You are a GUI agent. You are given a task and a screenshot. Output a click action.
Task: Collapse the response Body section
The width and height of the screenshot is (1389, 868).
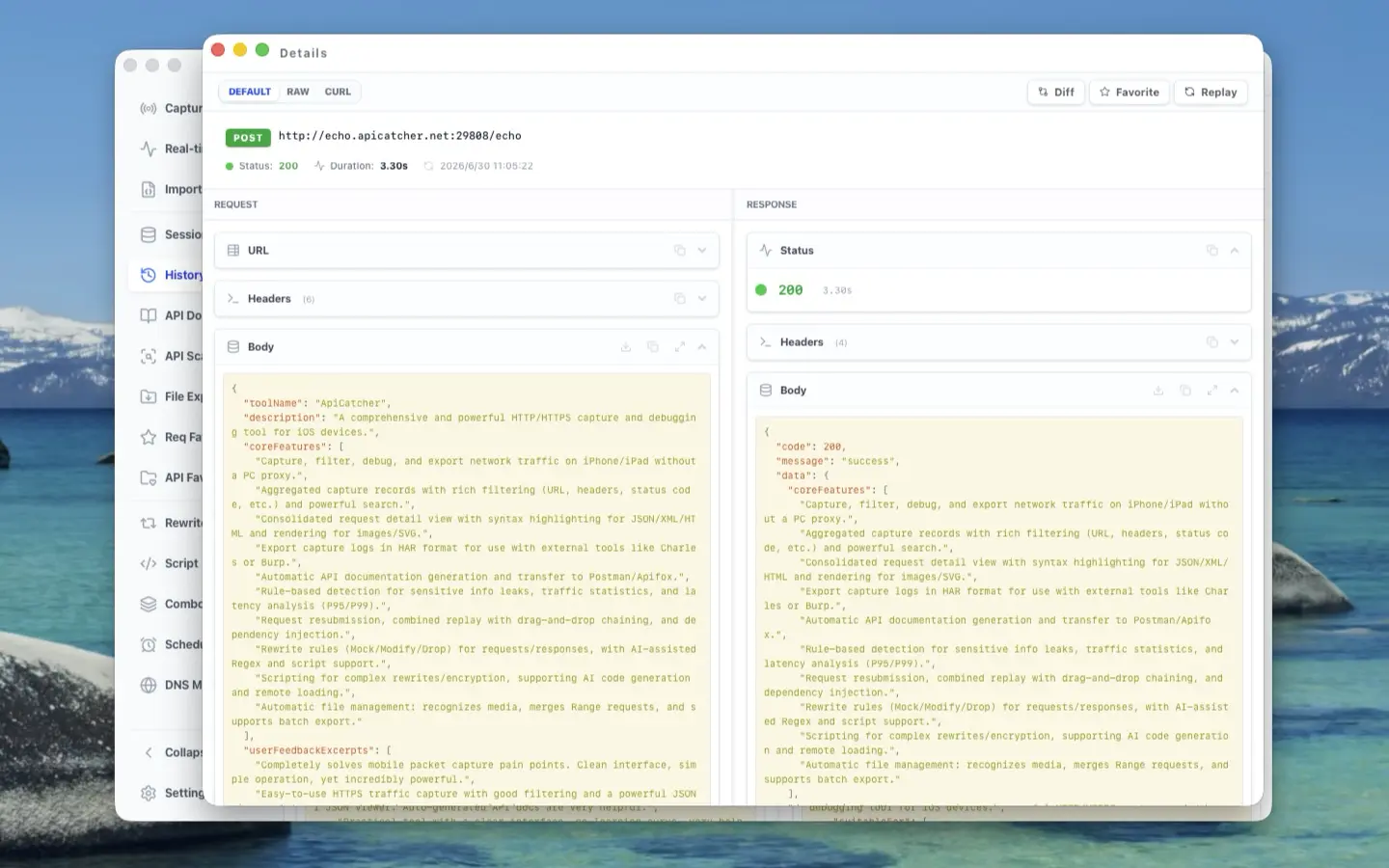(1235, 390)
